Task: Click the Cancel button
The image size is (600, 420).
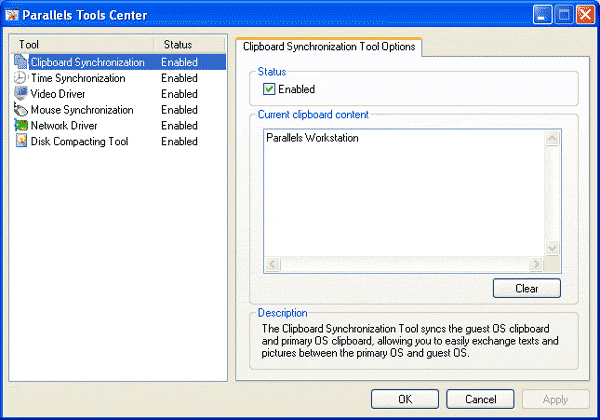Action: pyautogui.click(x=480, y=399)
